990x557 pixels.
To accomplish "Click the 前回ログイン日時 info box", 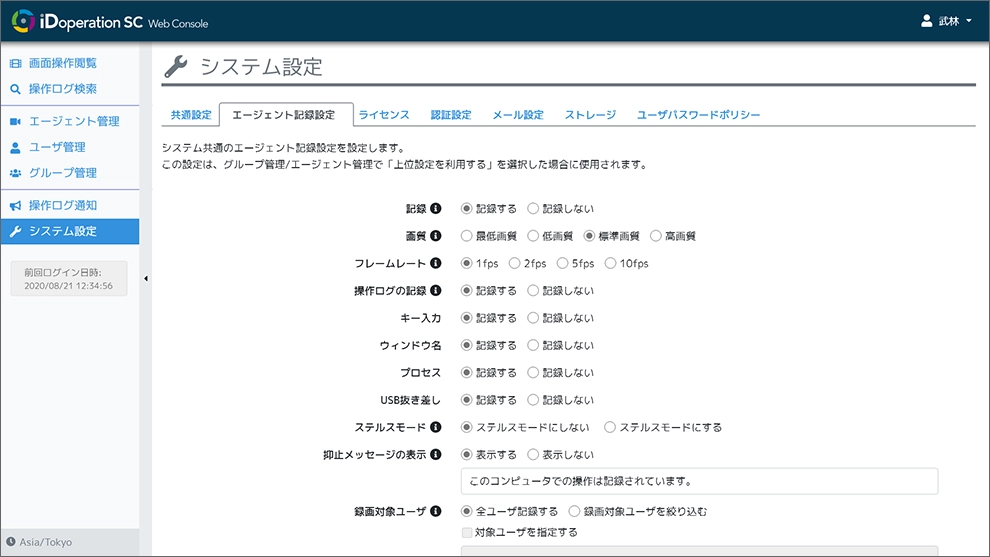I will [x=69, y=278].
